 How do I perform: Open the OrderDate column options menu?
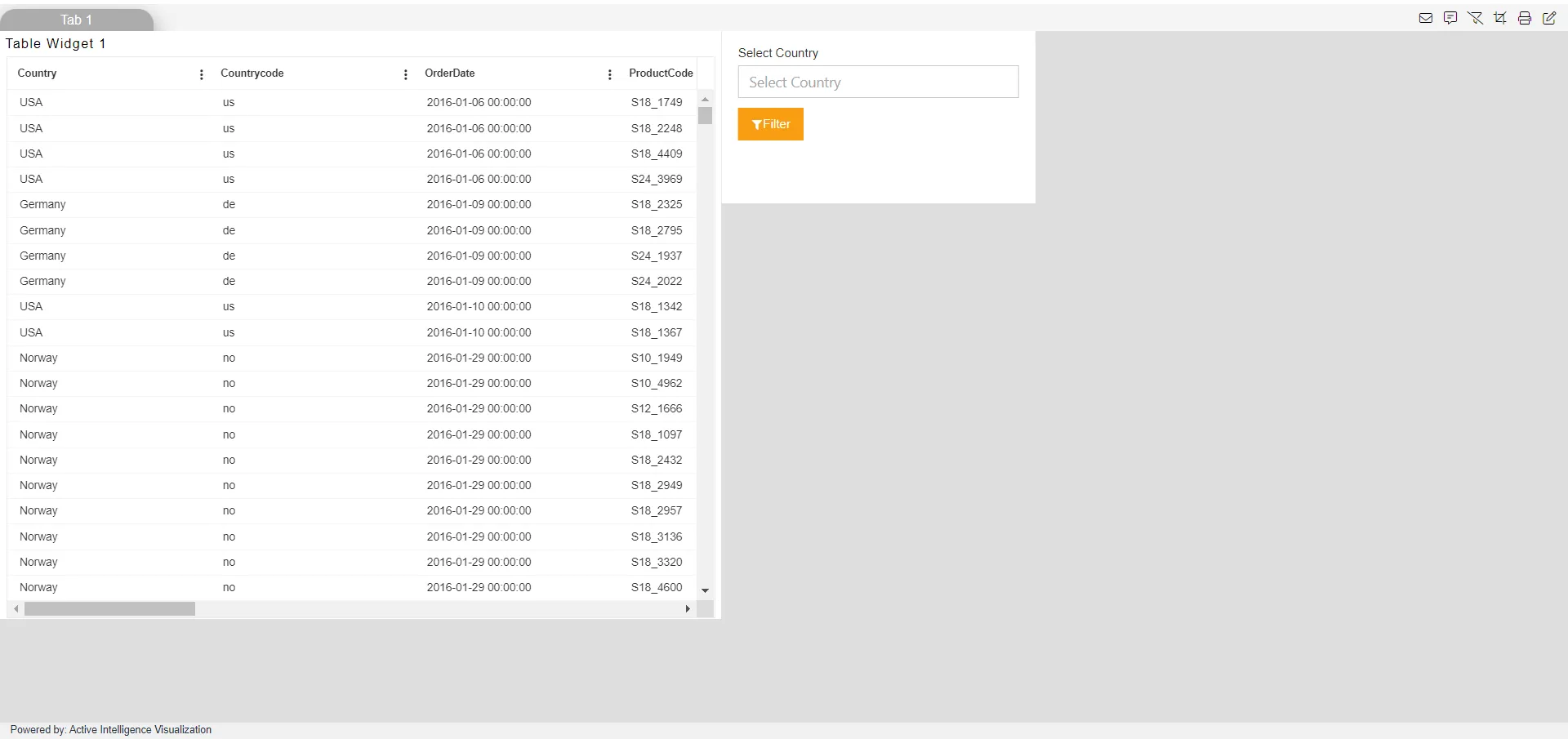(610, 74)
